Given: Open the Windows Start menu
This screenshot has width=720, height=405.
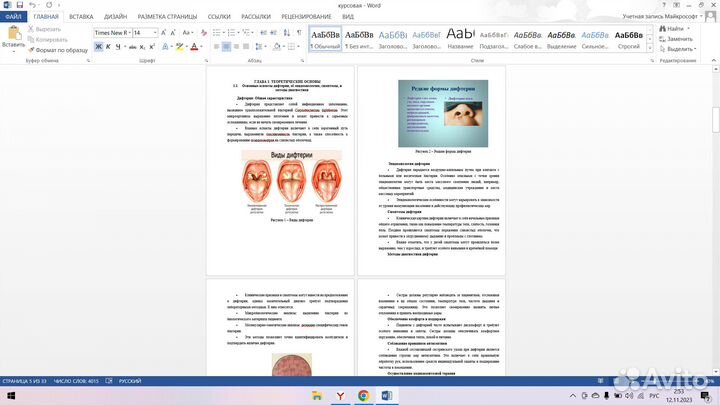Looking at the screenshot, I should point(10,396).
